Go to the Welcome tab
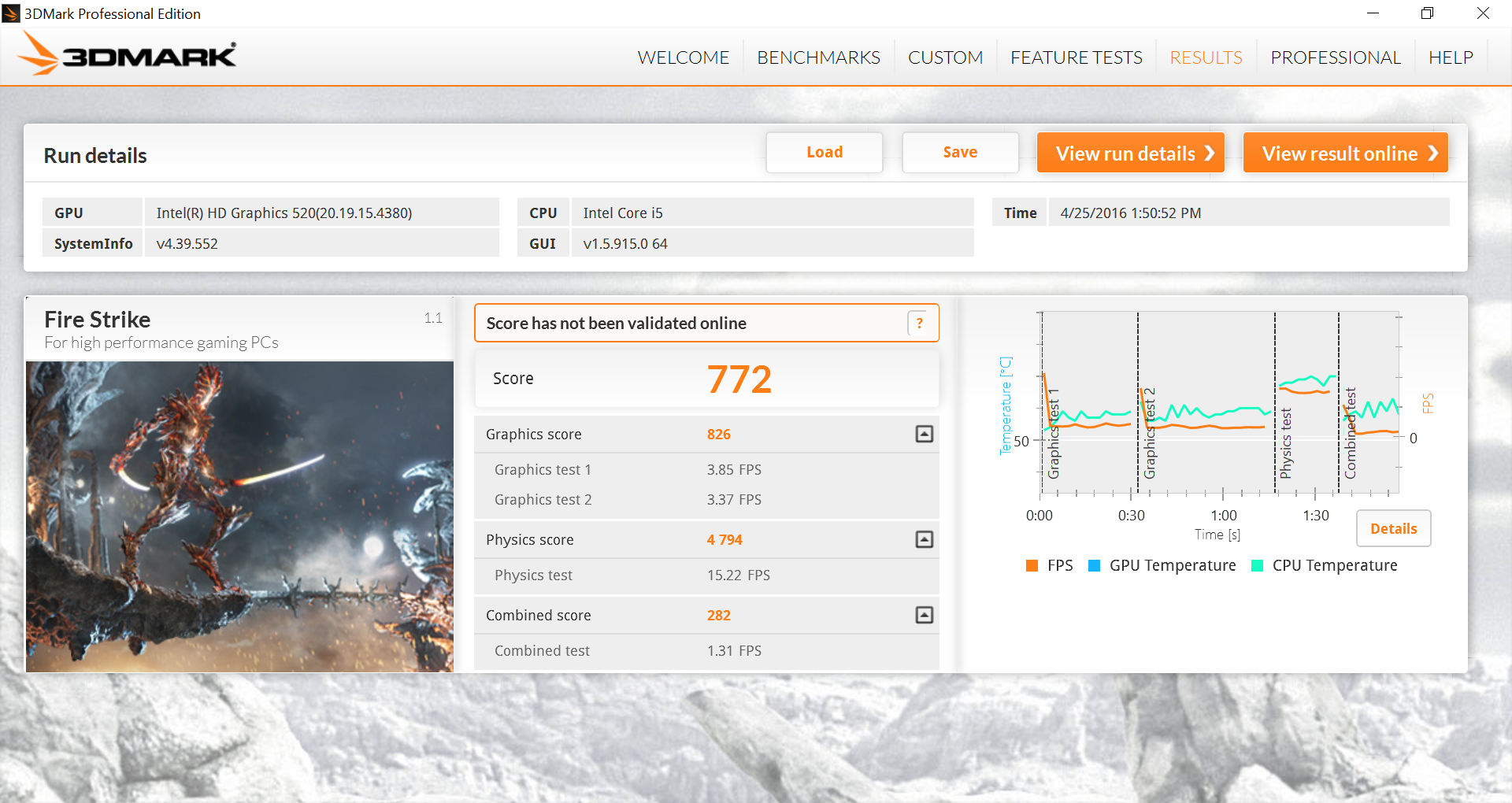Image resolution: width=1512 pixels, height=803 pixels. point(683,57)
